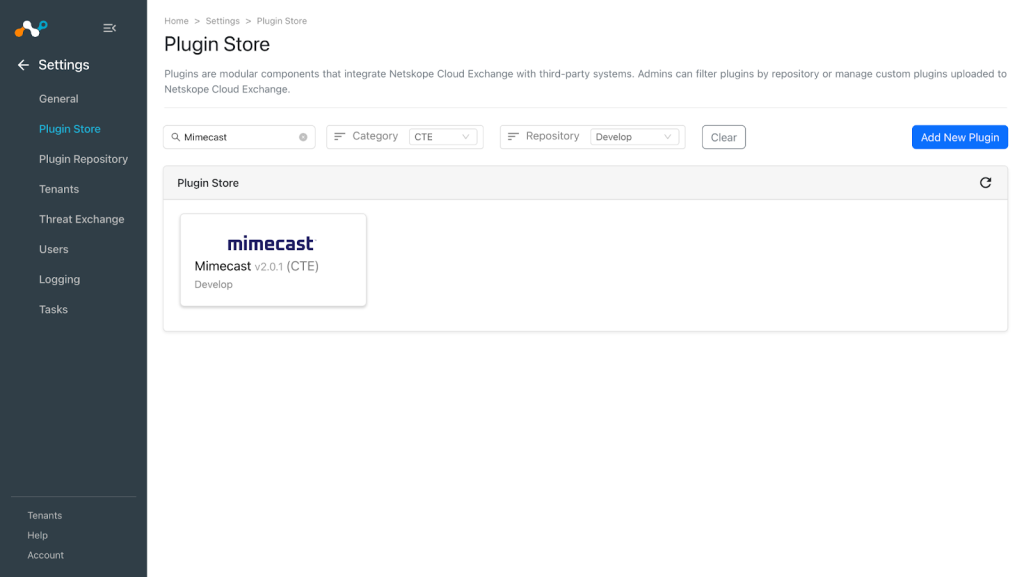This screenshot has width=1024, height=577.
Task: Collapse the sidebar menu icon
Action: coord(110,28)
